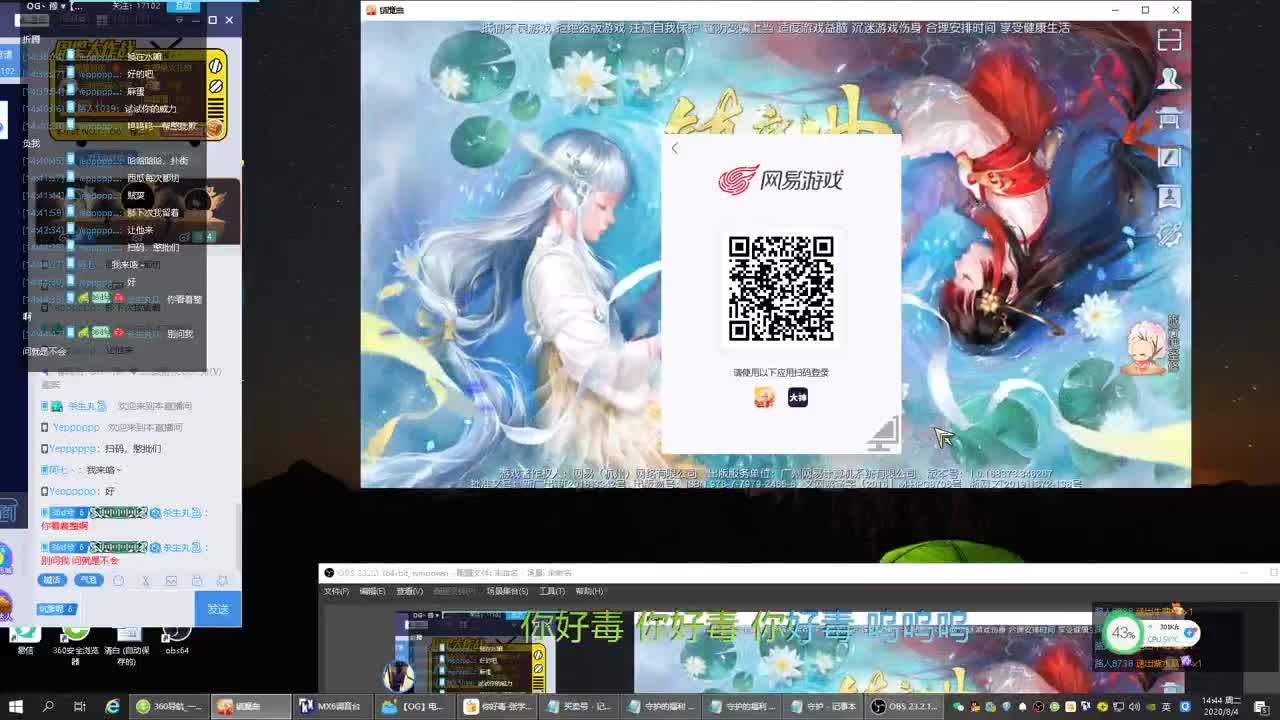This screenshot has width=1280, height=720.
Task: Click the 你看着我啊 red chat message
Action: pos(64,525)
